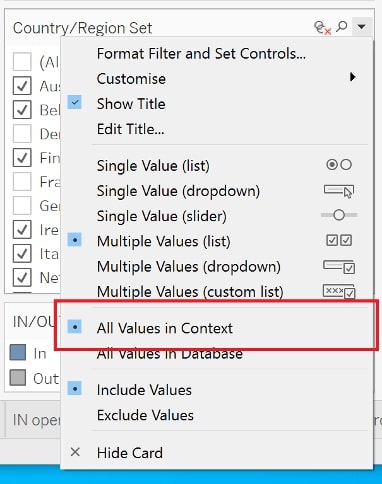The image size is (382, 484).
Task: Click the Multiple Values (custom list) icon
Action: (x=339, y=291)
